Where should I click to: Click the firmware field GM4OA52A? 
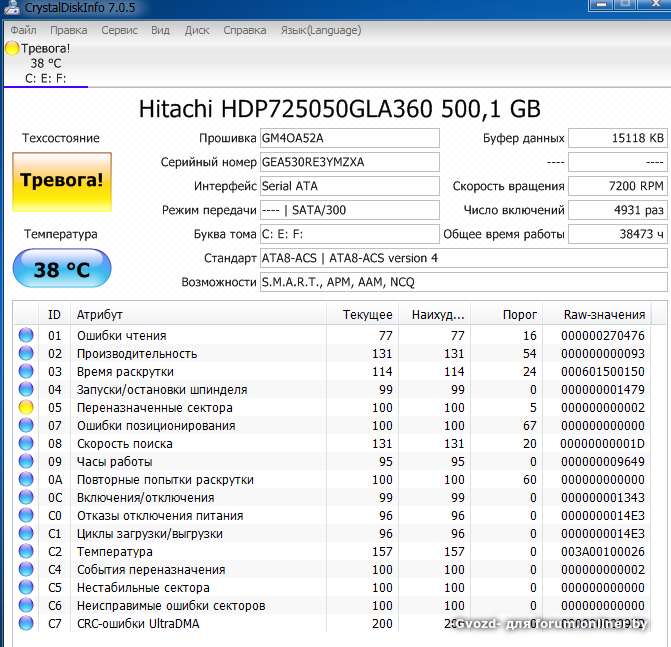pos(348,138)
